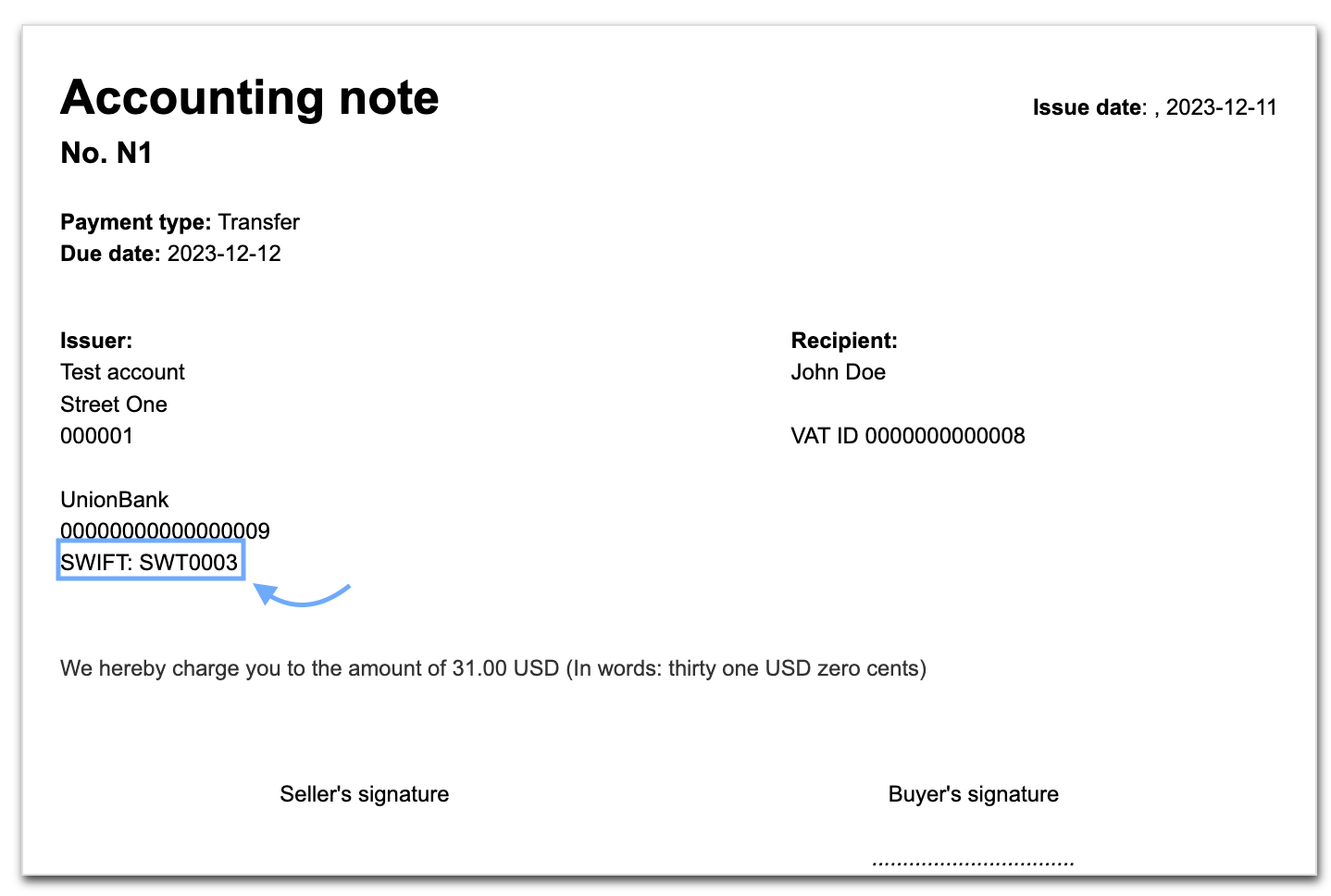Click the "Payment type: Transfer" line

[x=180, y=222]
